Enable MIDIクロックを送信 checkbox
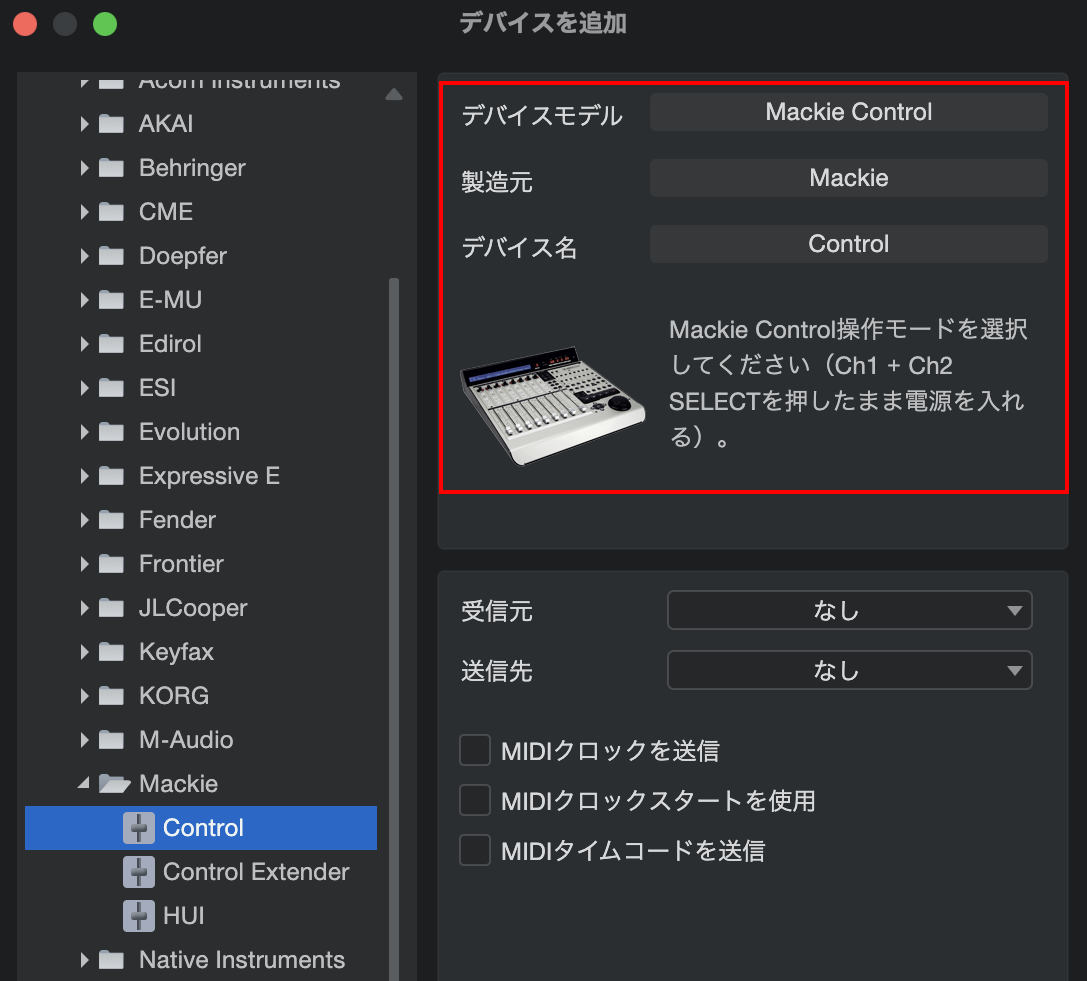 click(475, 750)
